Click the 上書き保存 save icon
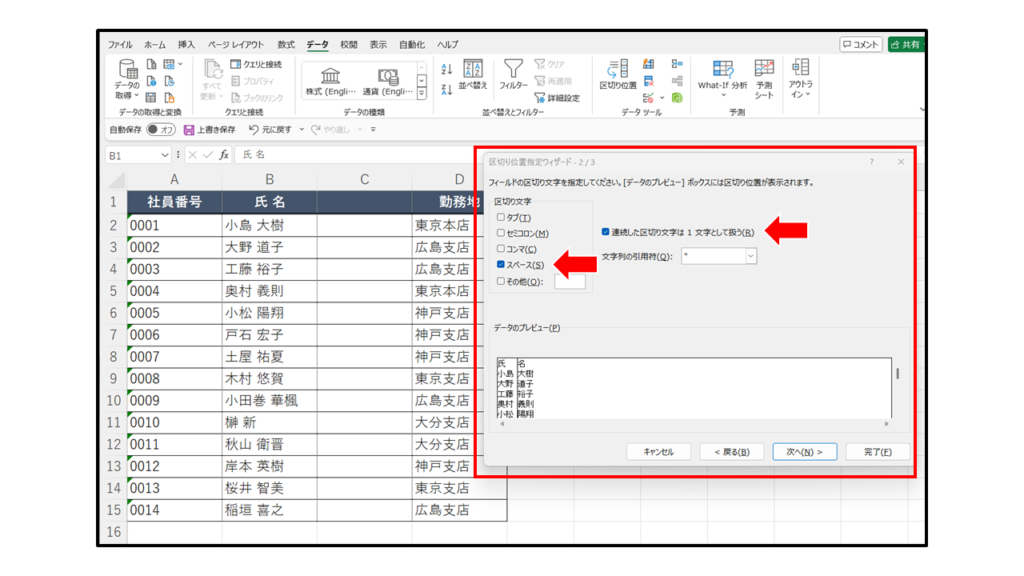The width and height of the screenshot is (1024, 576). click(x=209, y=129)
